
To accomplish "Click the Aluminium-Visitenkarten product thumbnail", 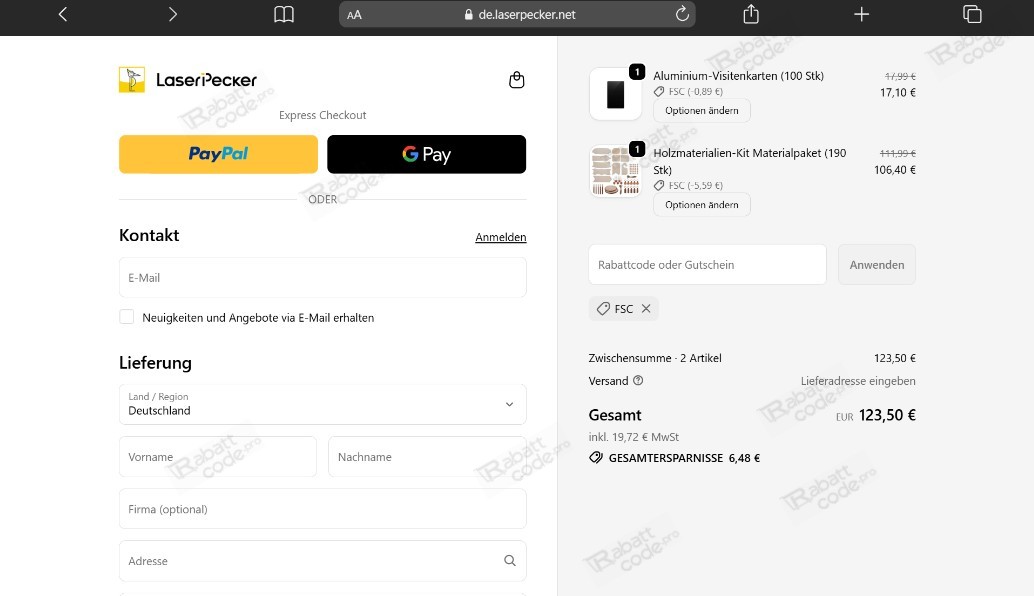I will point(615,94).
